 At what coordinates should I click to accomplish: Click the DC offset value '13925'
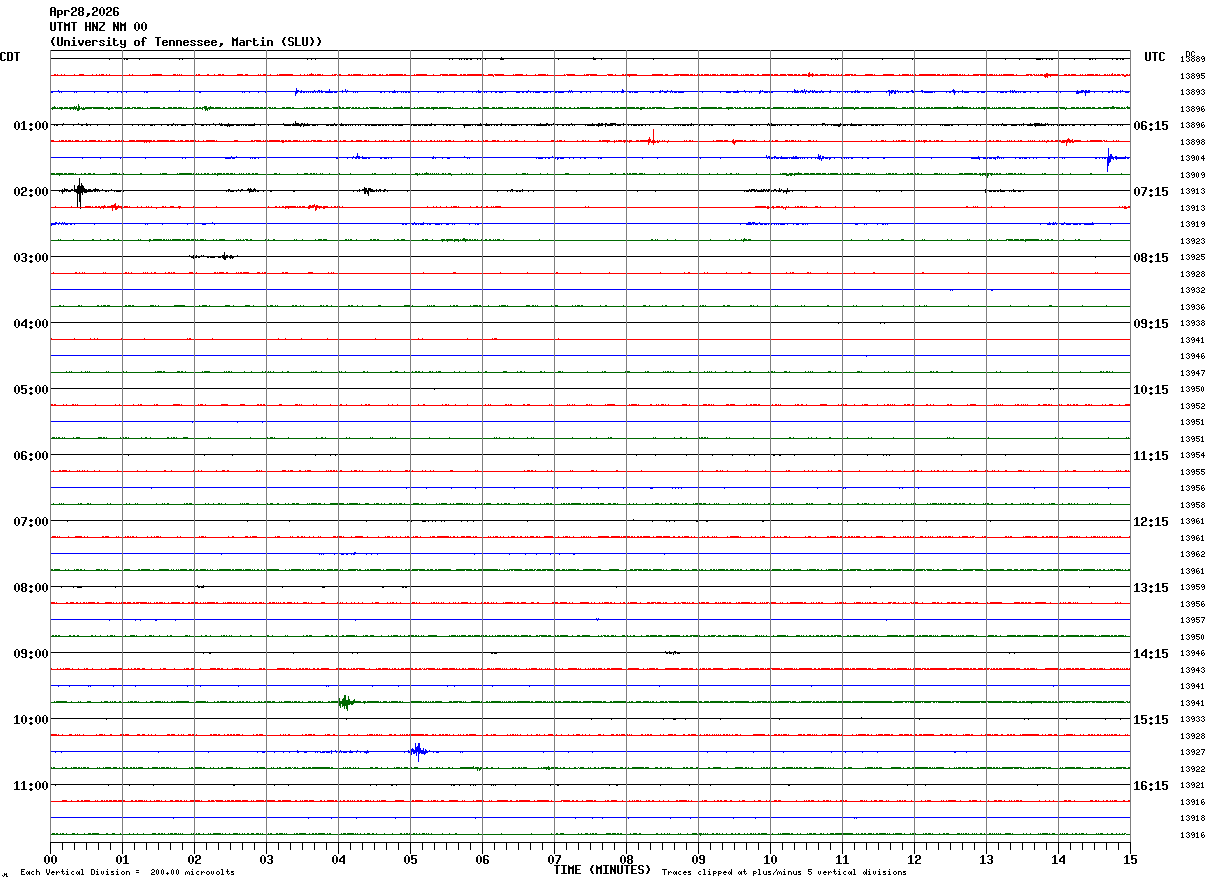tap(1192, 258)
